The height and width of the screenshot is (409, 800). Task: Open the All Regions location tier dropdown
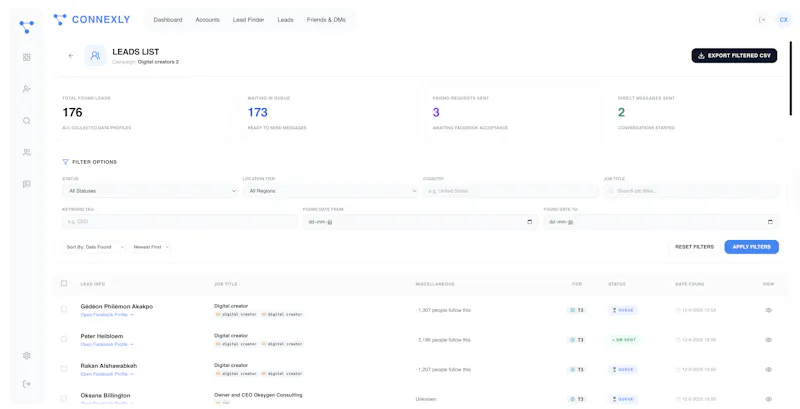coord(330,191)
